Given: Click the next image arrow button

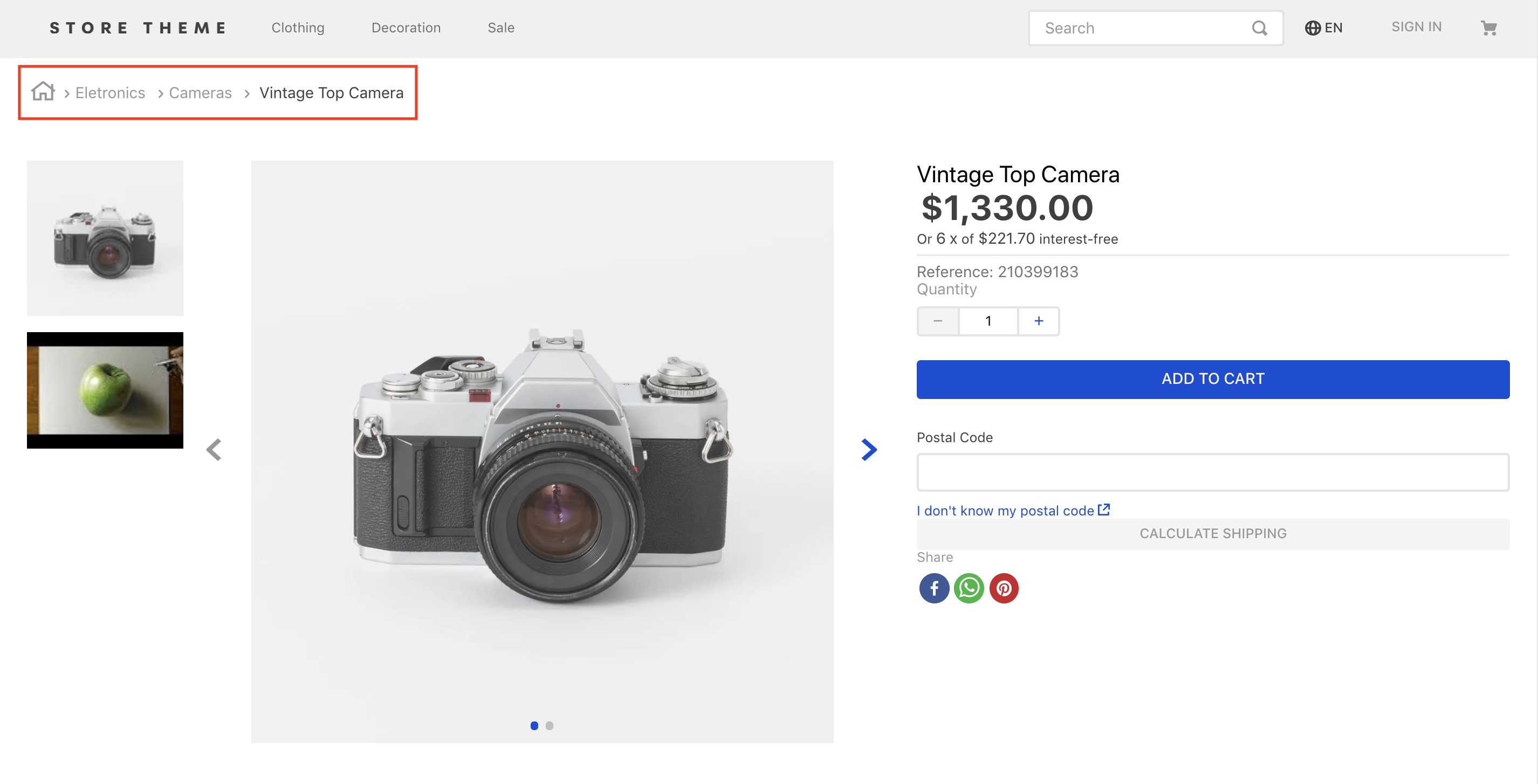Looking at the screenshot, I should (x=867, y=450).
